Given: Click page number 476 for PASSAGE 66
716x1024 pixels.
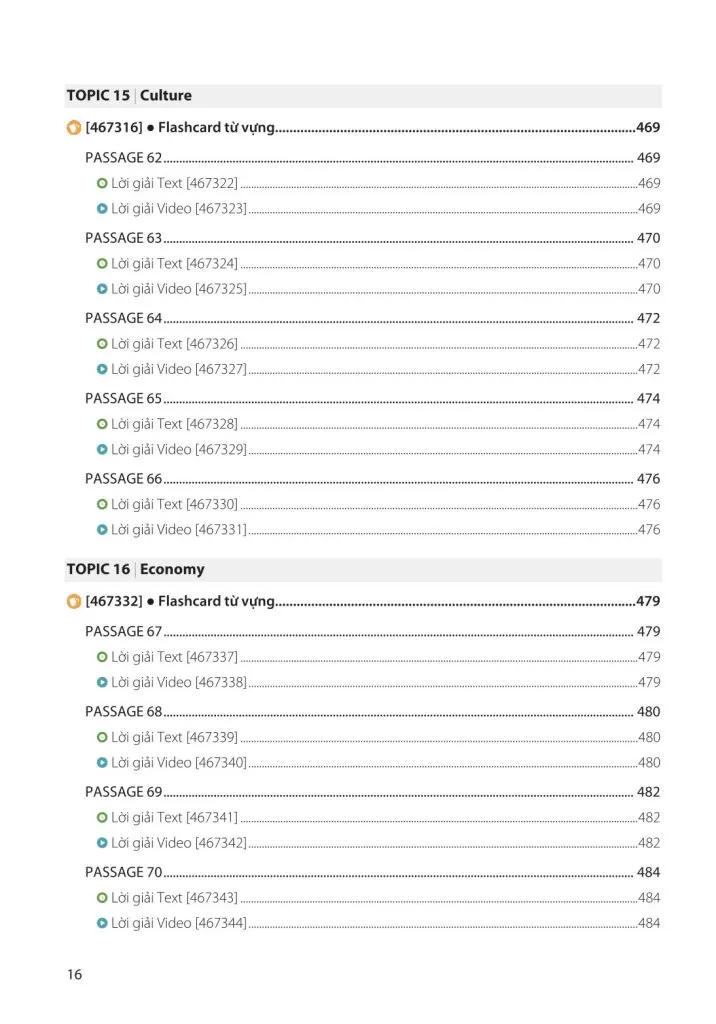Looking at the screenshot, I should tap(648, 479).
